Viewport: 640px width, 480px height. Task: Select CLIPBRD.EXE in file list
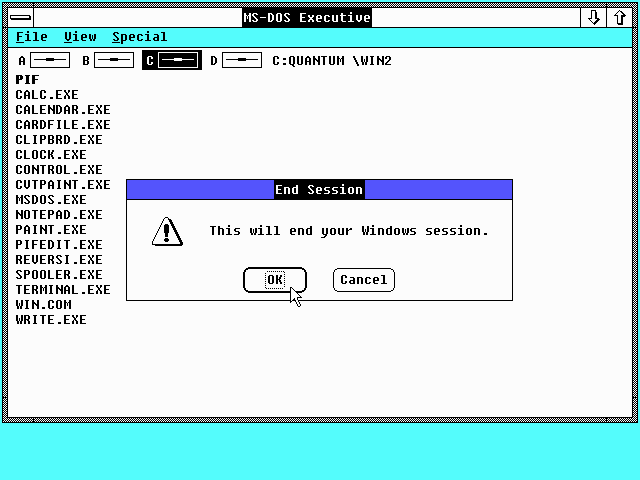click(x=58, y=140)
